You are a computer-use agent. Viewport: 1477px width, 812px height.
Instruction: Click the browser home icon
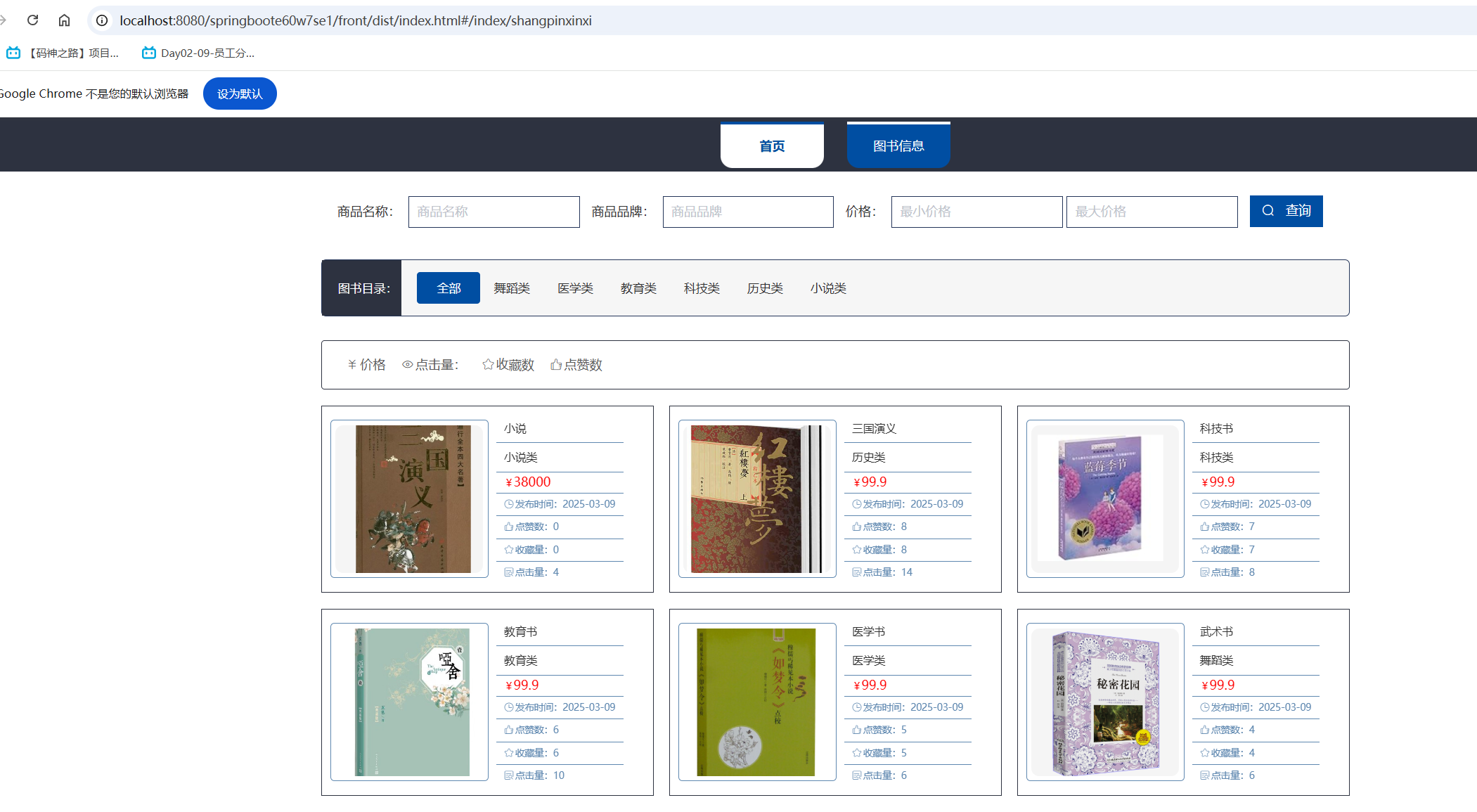click(x=64, y=20)
